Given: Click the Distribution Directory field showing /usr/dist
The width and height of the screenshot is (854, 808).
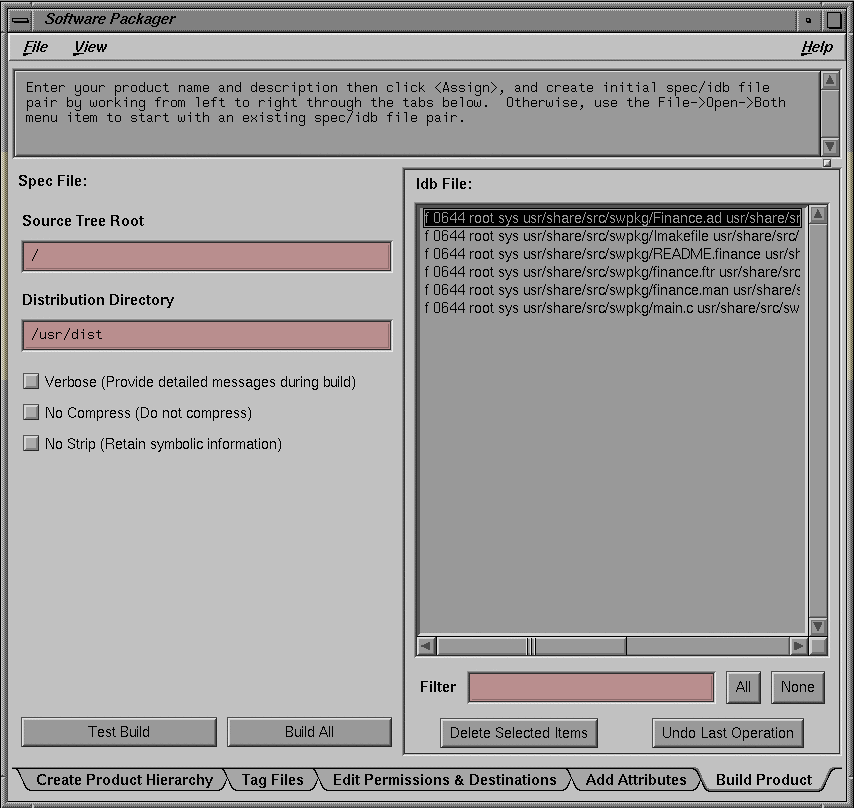Looking at the screenshot, I should (x=206, y=335).
